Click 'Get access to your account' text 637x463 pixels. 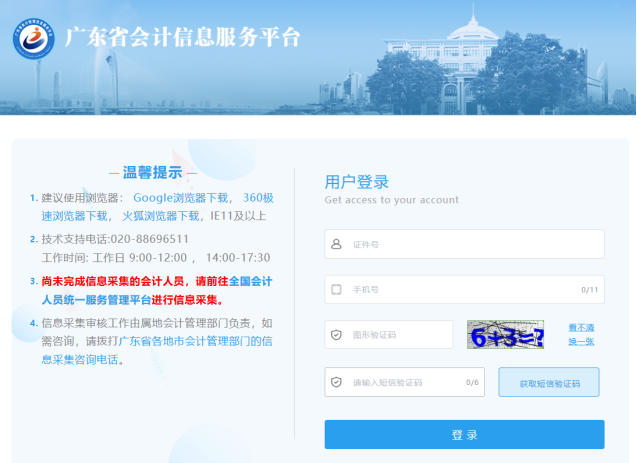(x=392, y=200)
